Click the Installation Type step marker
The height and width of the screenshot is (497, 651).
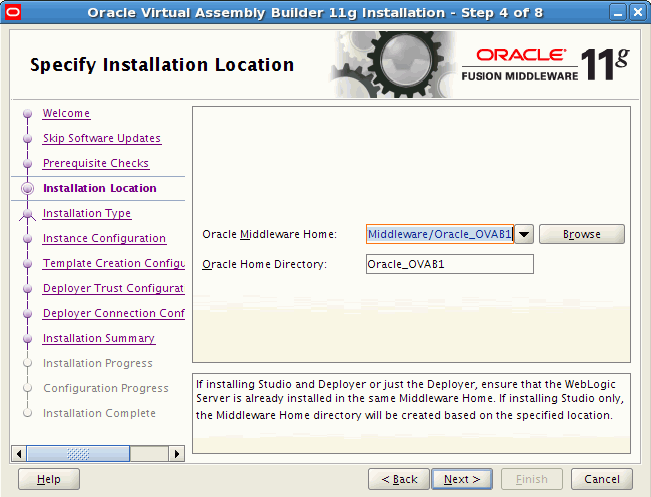tap(27, 214)
